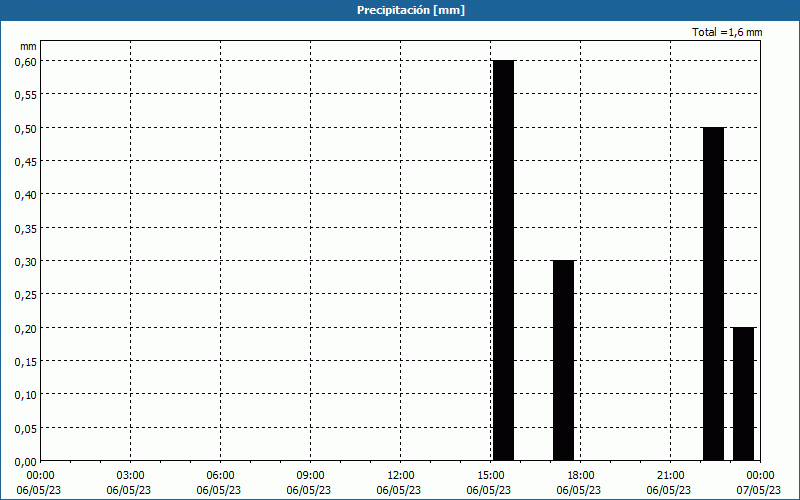This screenshot has width=800, height=500.
Task: Click the 21:00 time axis label
Action: coord(670,476)
